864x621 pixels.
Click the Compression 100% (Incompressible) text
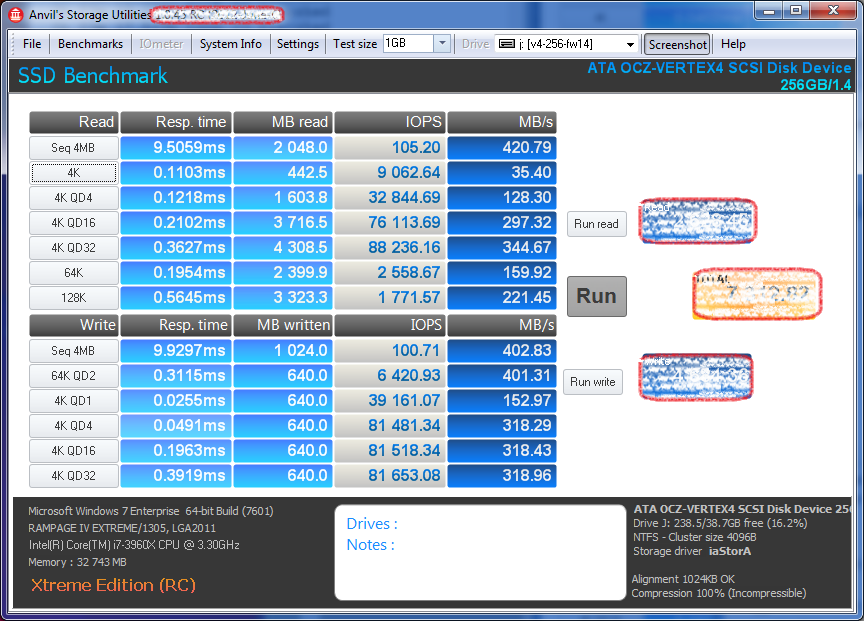click(x=719, y=593)
